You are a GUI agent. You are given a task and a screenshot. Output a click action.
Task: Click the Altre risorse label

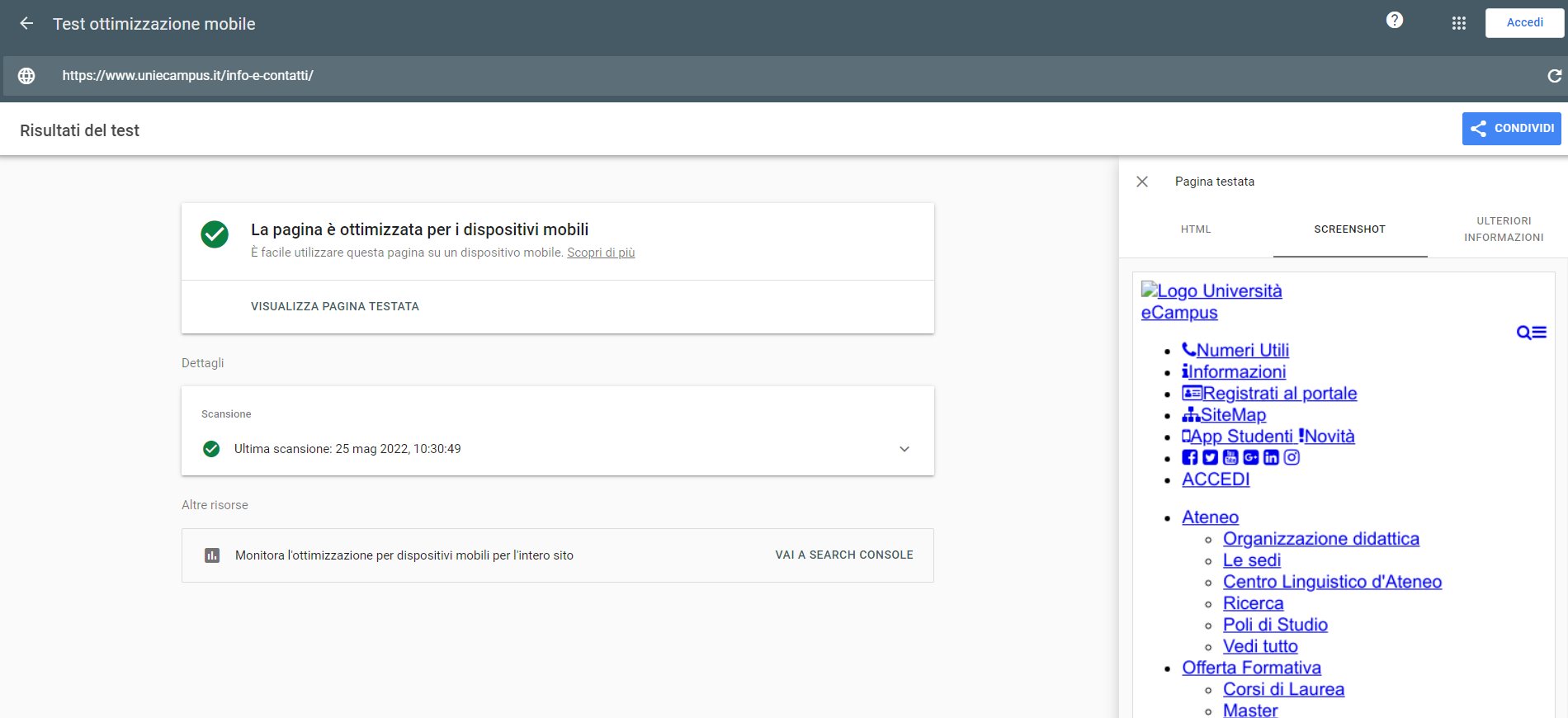215,505
